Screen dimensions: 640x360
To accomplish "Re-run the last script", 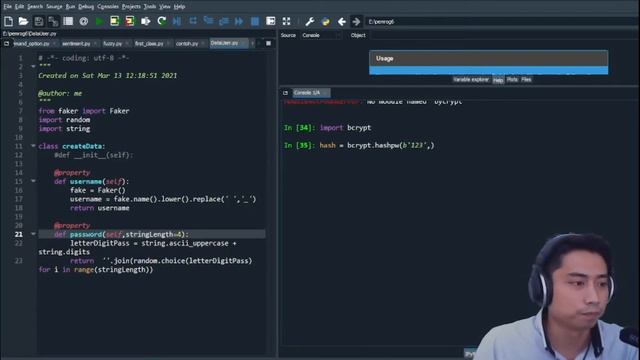I will 162,21.
